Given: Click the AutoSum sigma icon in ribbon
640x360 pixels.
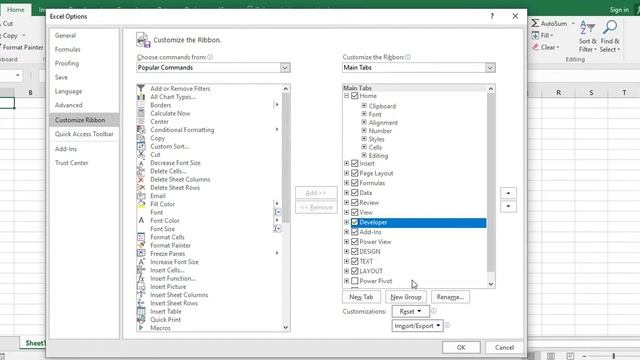Looking at the screenshot, I should coord(535,23).
